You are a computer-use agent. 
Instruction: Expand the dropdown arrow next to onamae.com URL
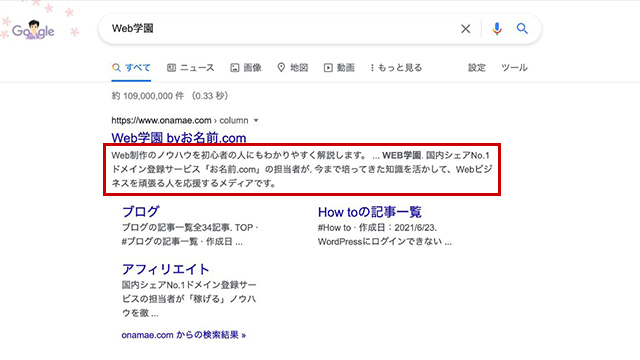pos(256,120)
